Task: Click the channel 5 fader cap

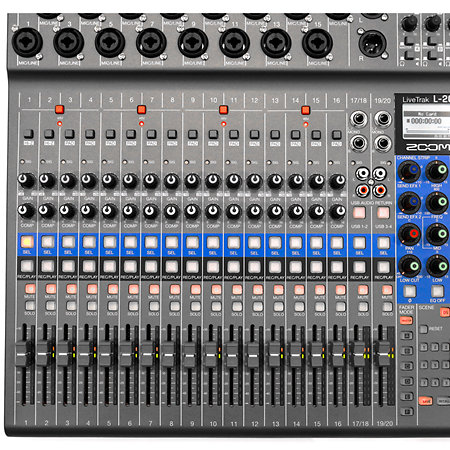Action: [x=106, y=354]
